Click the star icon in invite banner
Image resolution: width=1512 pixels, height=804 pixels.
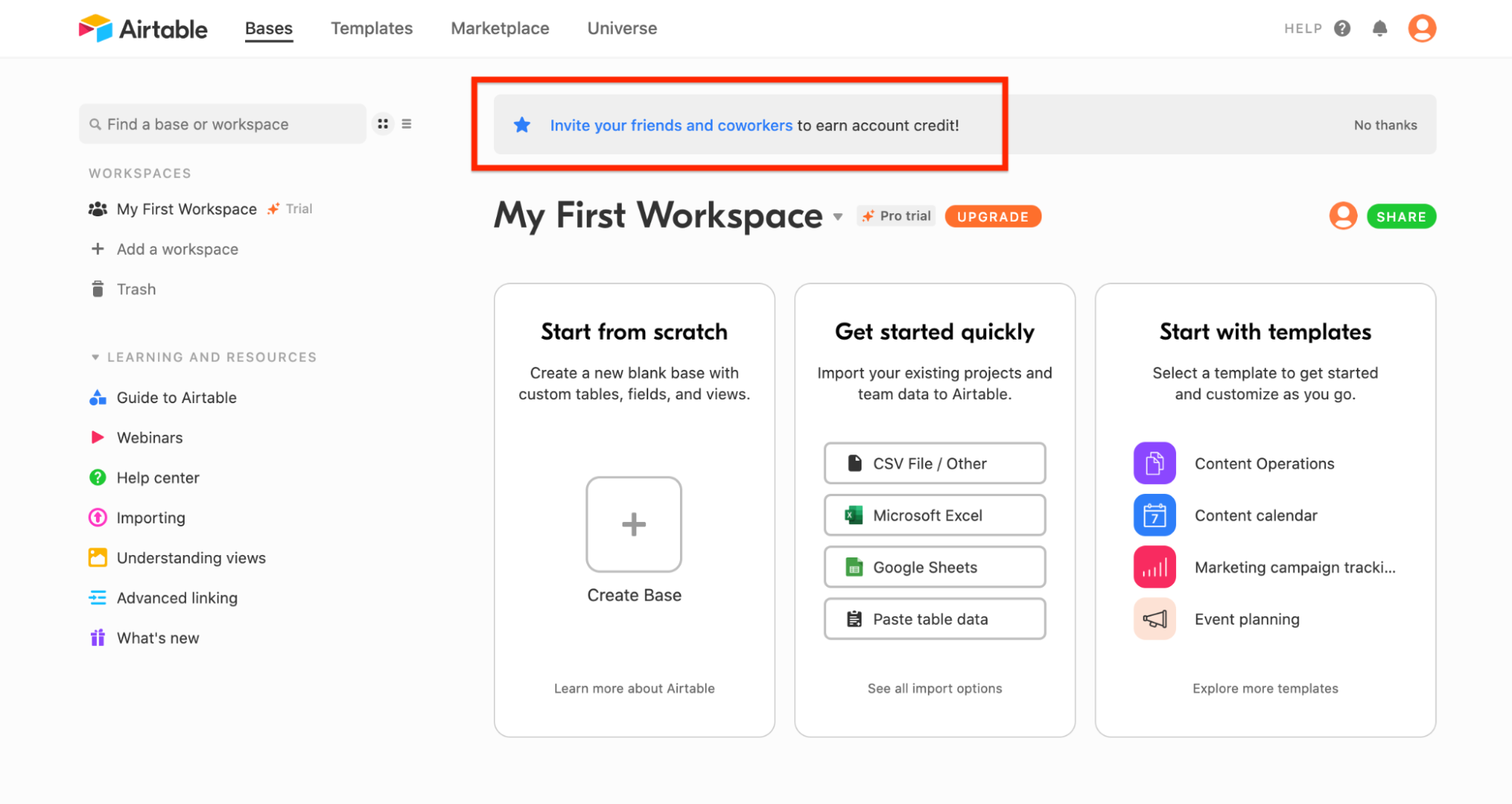(x=522, y=125)
